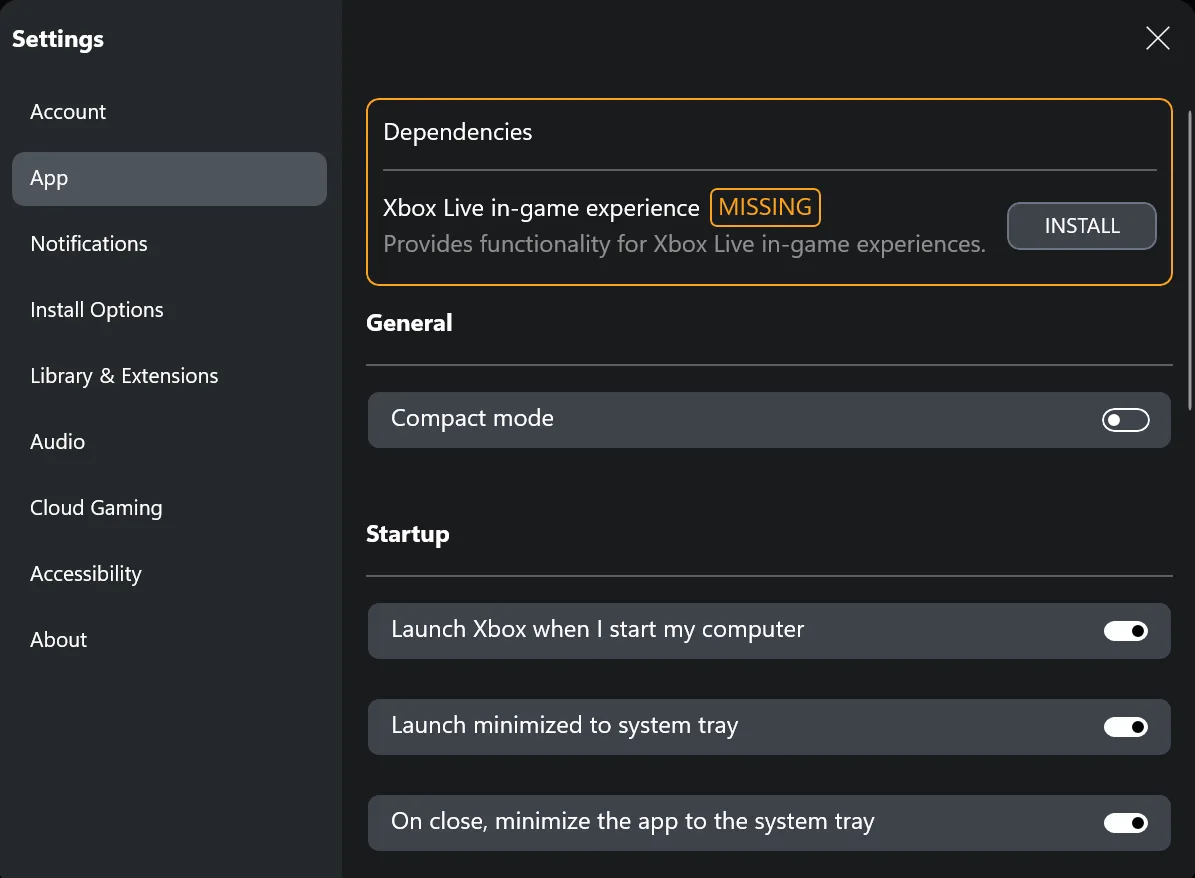Go to Notifications settings
This screenshot has height=878, width=1195.
tap(89, 244)
